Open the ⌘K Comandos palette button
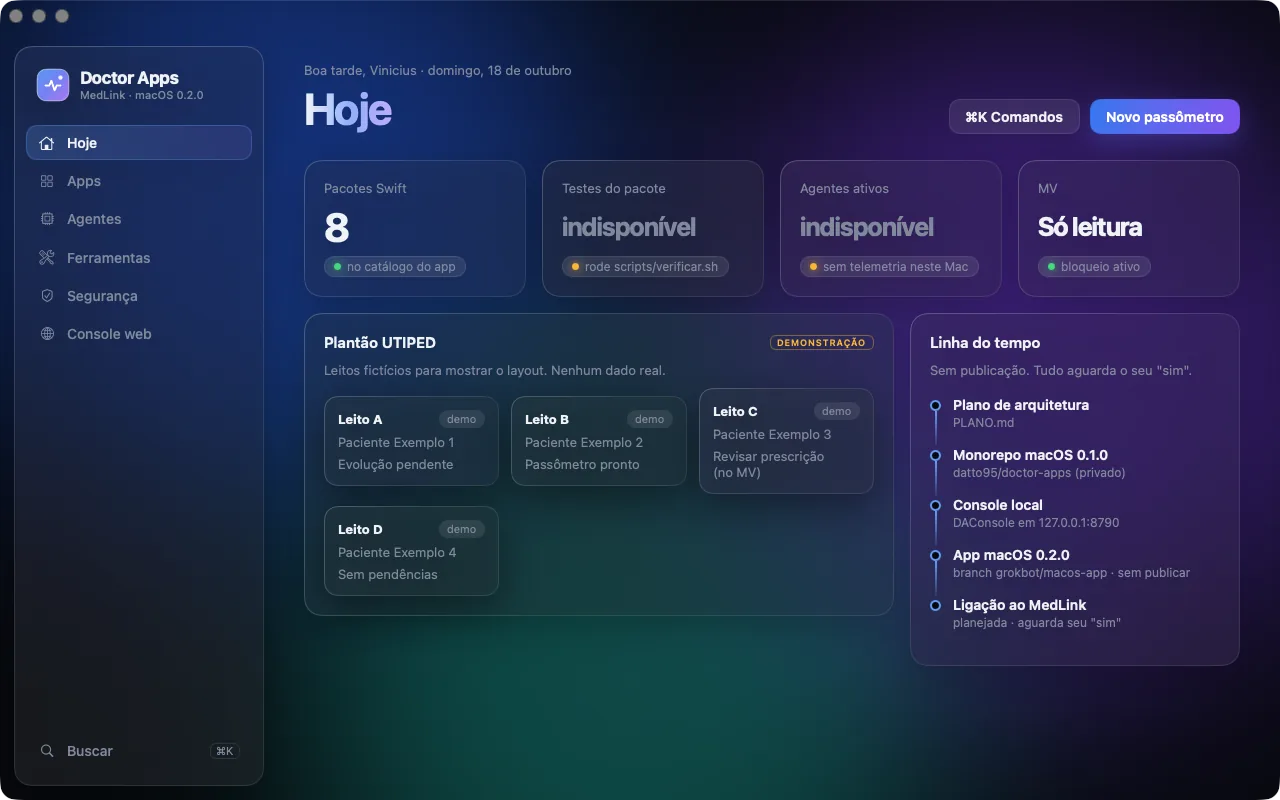 click(x=1014, y=117)
